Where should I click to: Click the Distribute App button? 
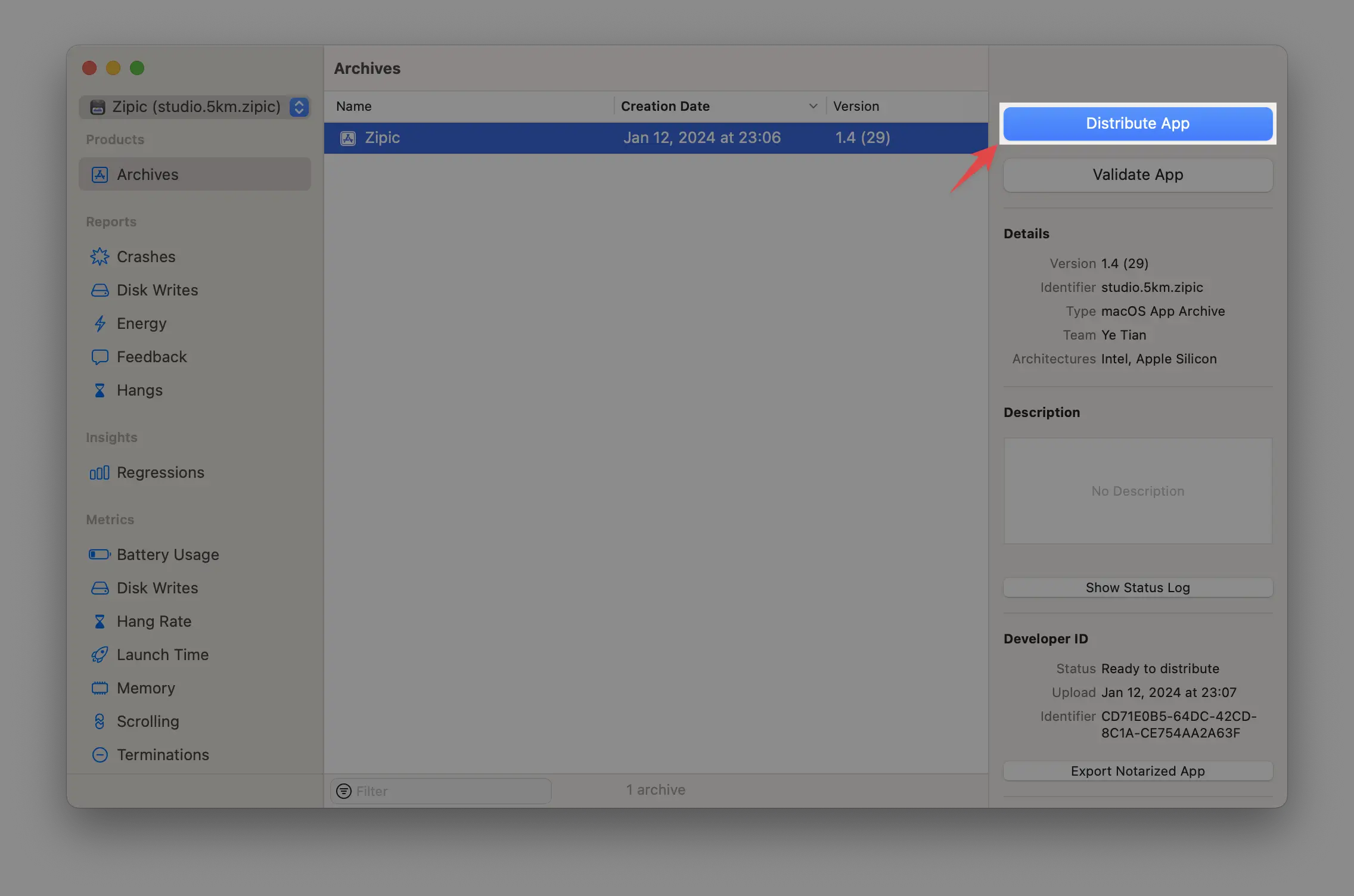(x=1138, y=123)
